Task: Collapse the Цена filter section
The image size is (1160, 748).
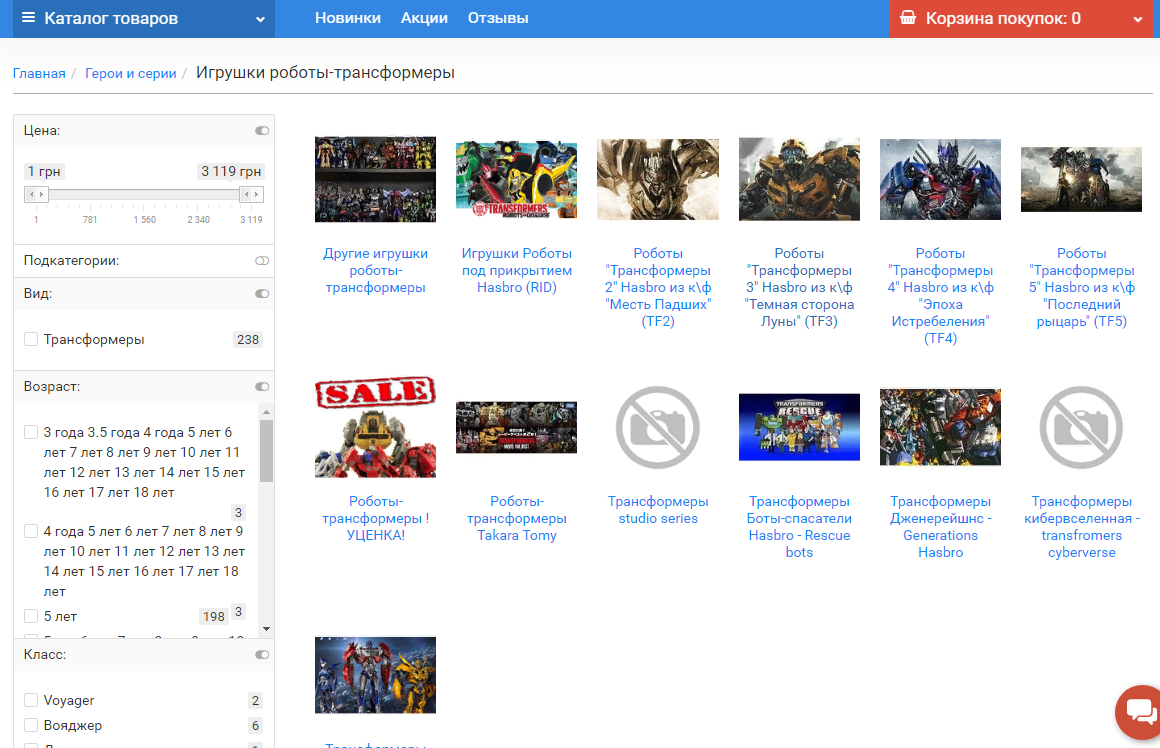Action: coord(262,131)
